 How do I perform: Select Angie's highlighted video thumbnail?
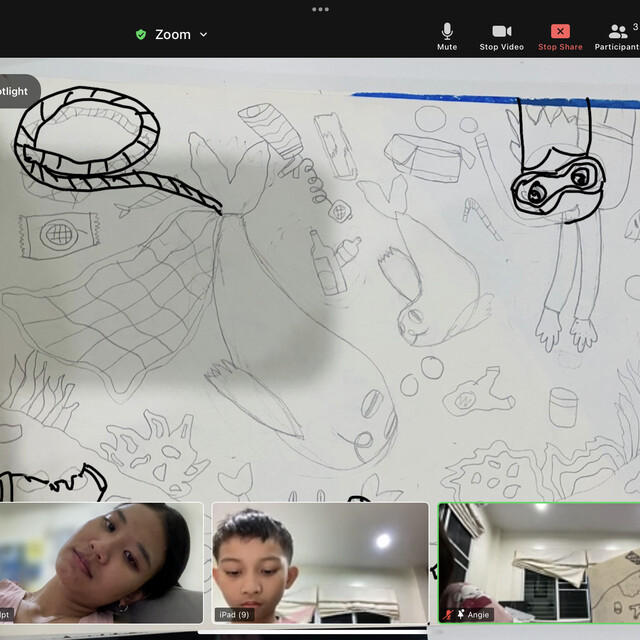click(539, 562)
